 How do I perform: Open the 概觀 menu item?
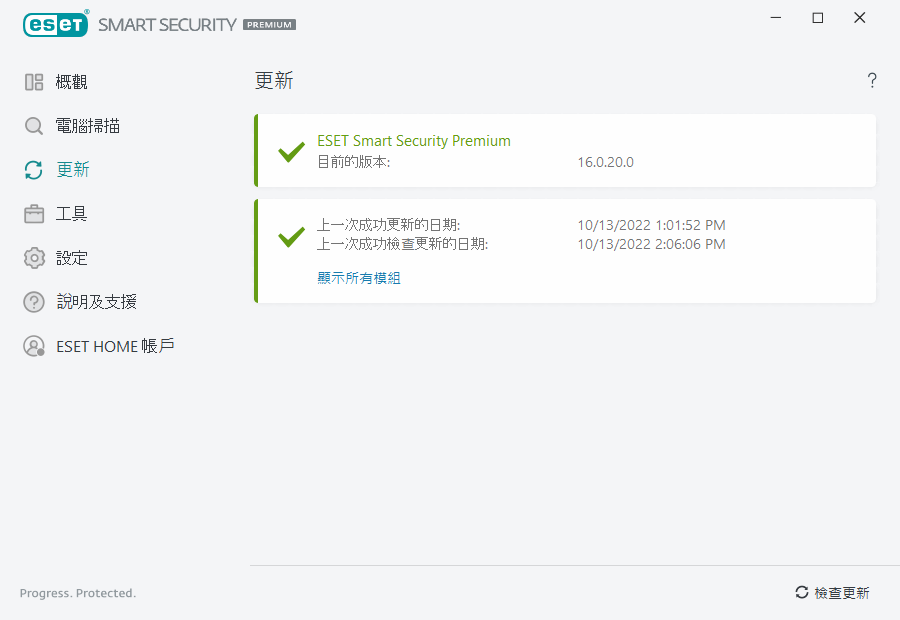coord(72,82)
